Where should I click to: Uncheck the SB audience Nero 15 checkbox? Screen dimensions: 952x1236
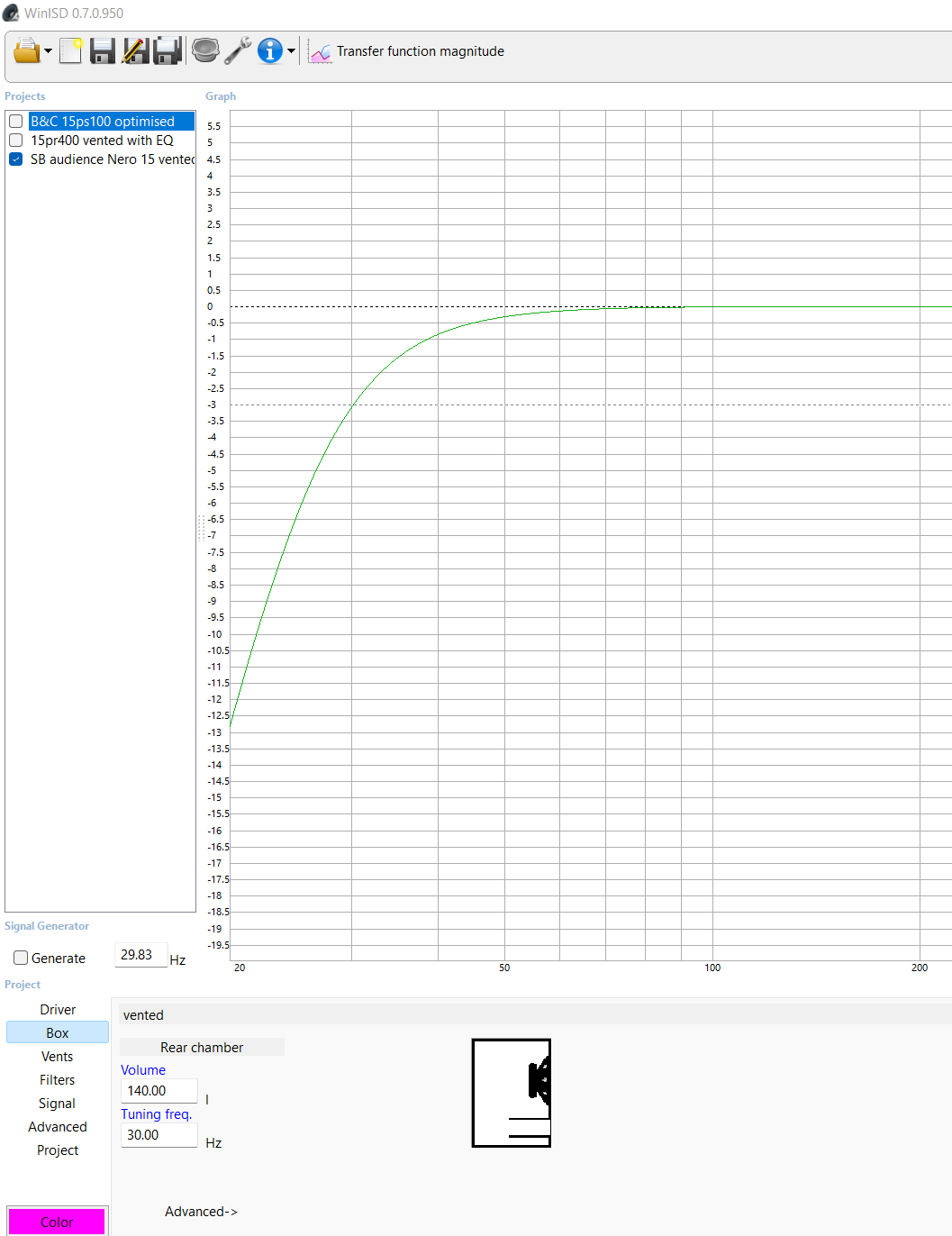click(x=16, y=159)
